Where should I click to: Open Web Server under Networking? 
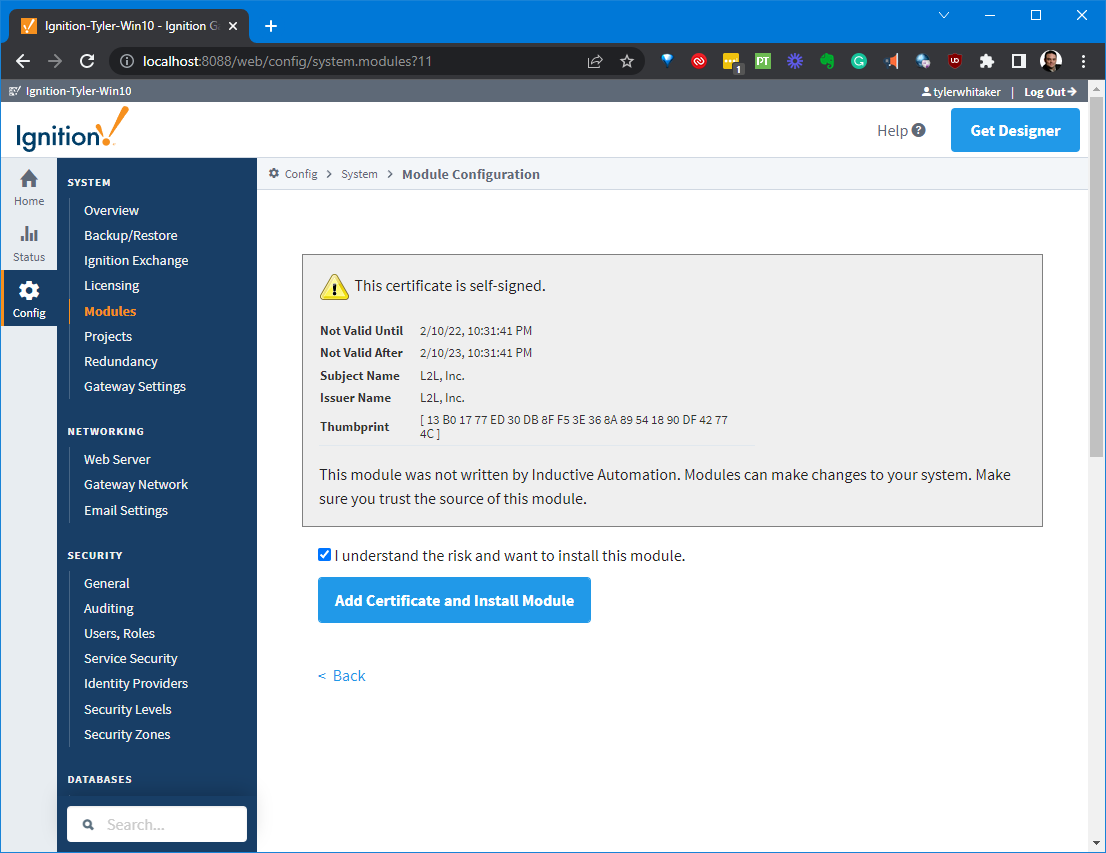point(117,459)
